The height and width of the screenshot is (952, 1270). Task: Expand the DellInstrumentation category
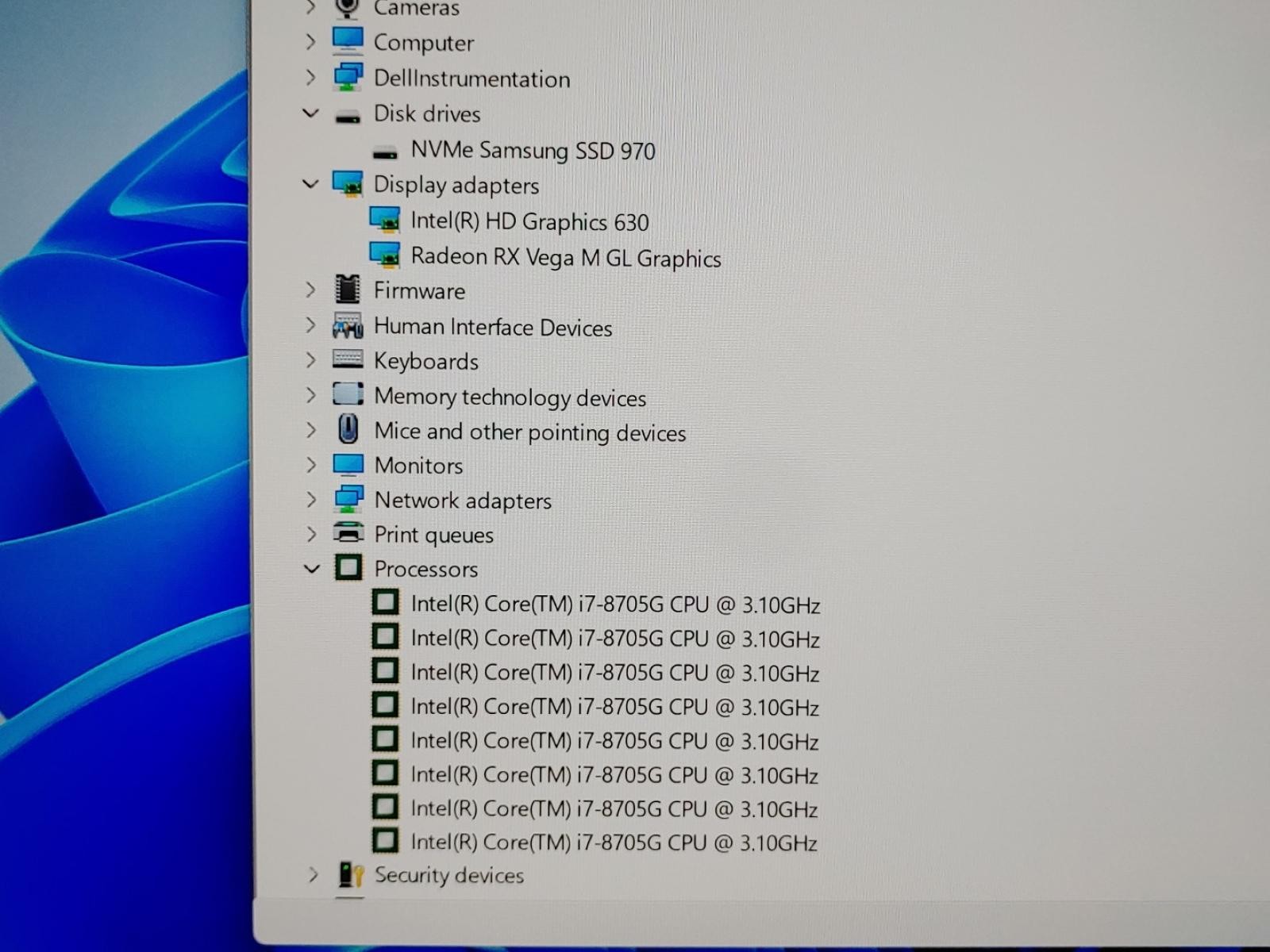[310, 77]
